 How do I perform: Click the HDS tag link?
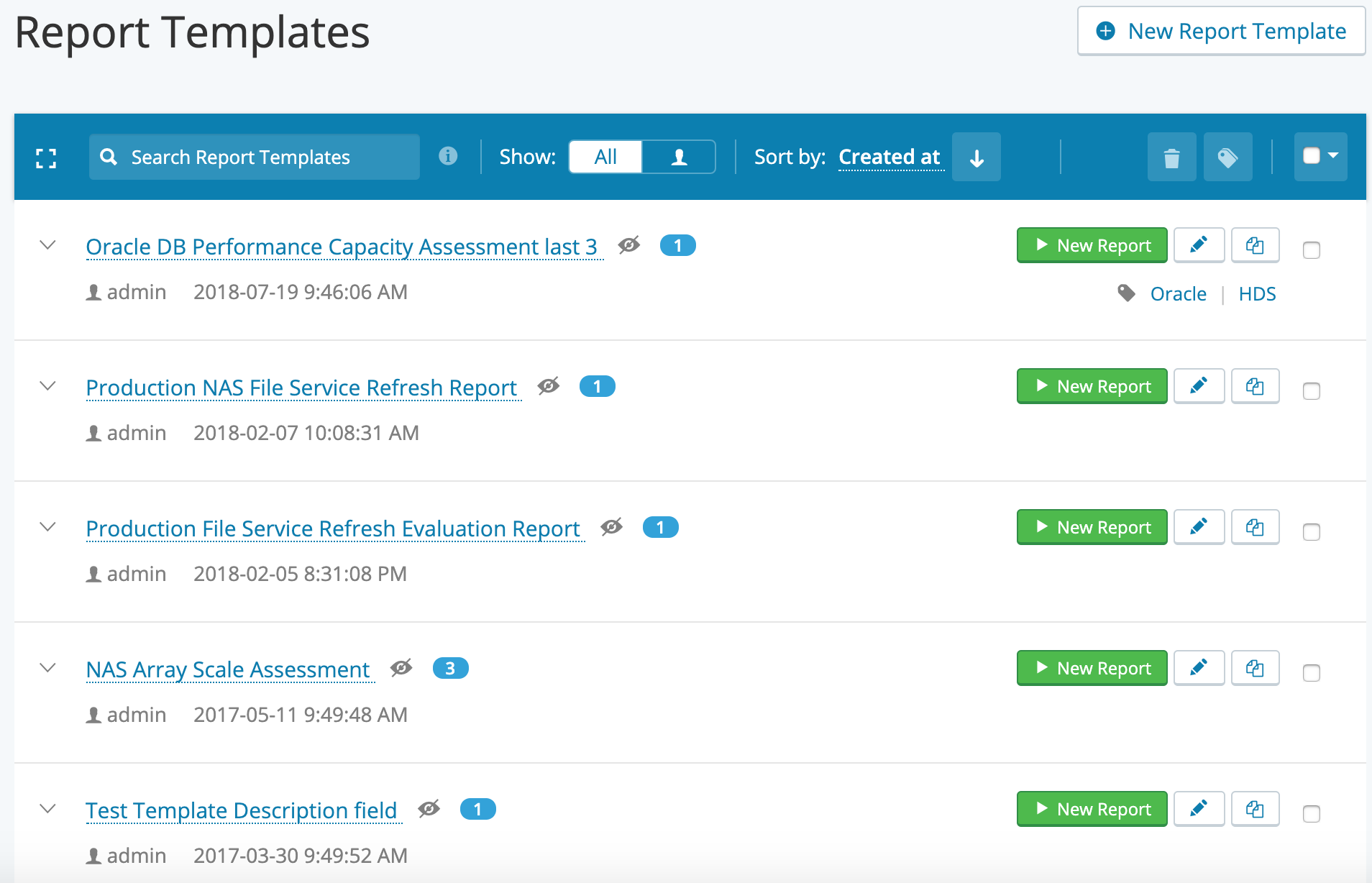[1257, 293]
